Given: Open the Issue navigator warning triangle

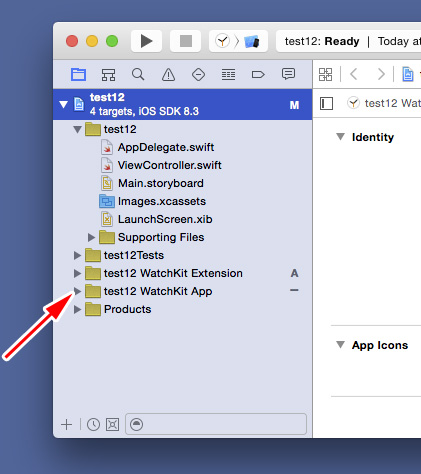Looking at the screenshot, I should pos(168,74).
